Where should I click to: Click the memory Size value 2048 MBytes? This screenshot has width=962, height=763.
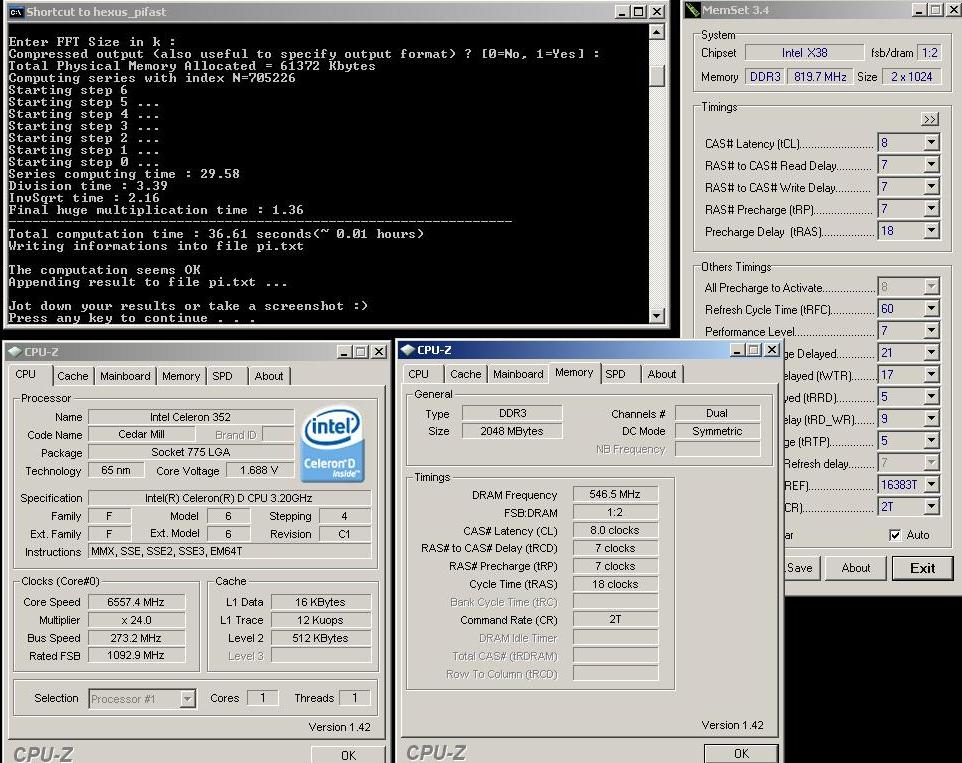pyautogui.click(x=512, y=431)
